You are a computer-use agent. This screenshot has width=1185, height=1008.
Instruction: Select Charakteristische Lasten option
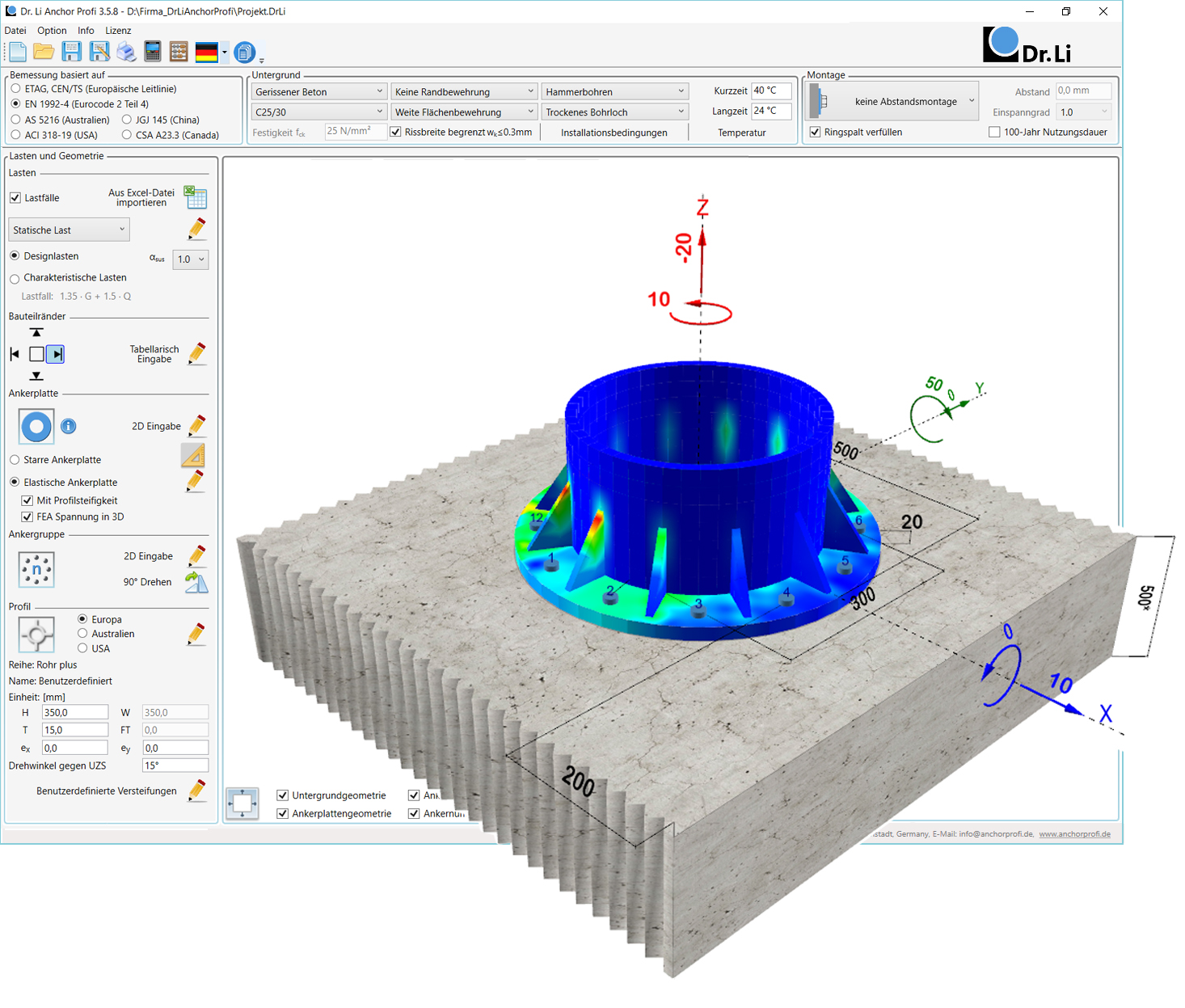point(15,278)
